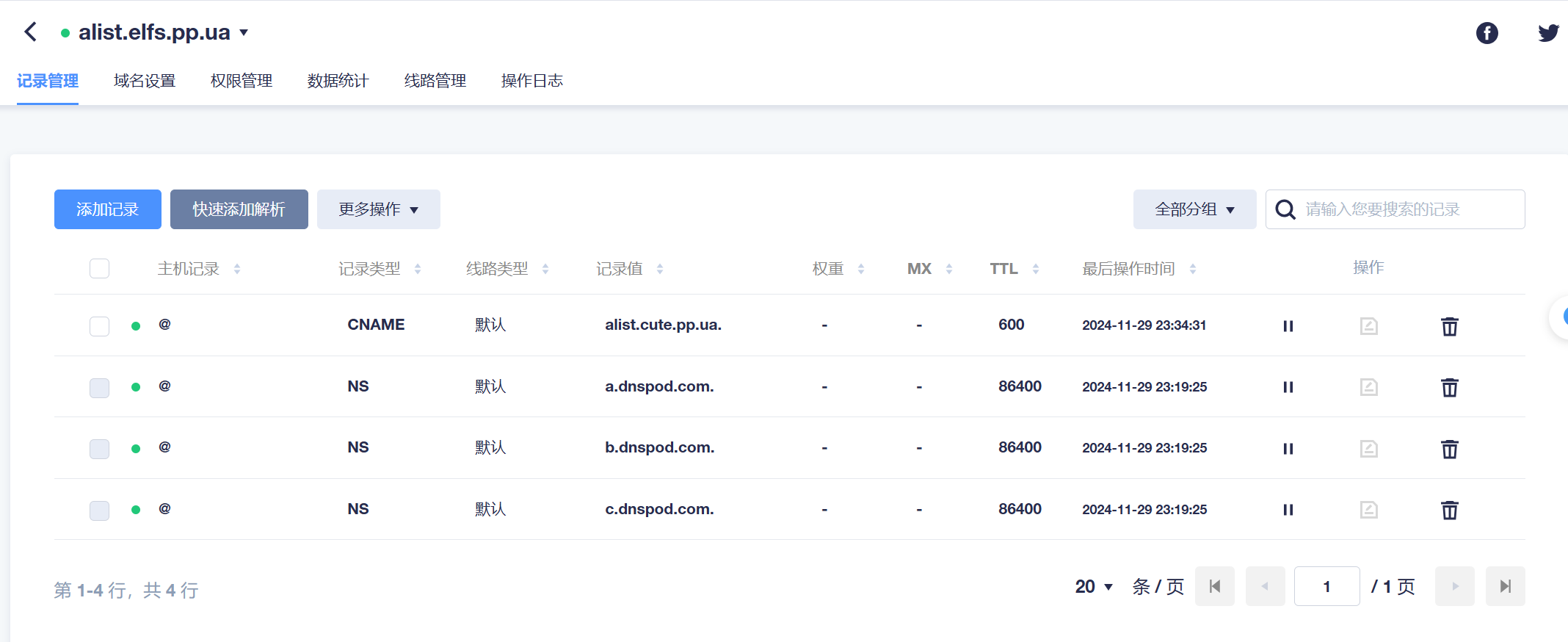Sort by TTL column arrows
This screenshot has width=1568, height=642.
coord(1036,270)
